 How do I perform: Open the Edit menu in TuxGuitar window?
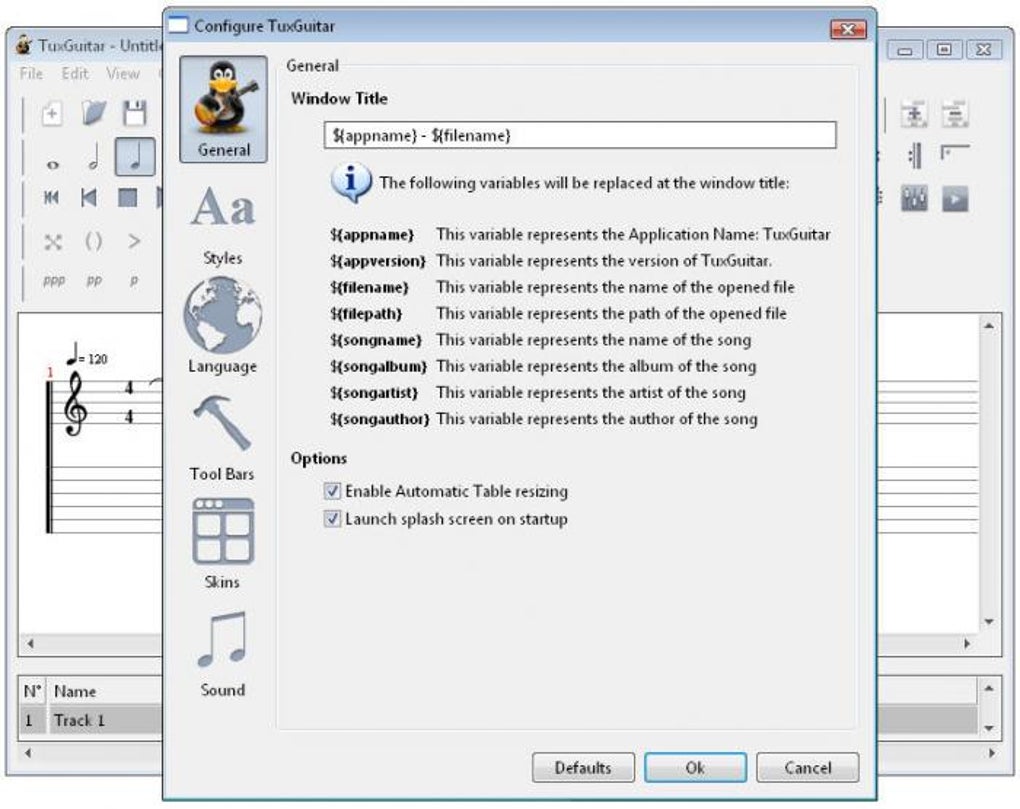(75, 73)
